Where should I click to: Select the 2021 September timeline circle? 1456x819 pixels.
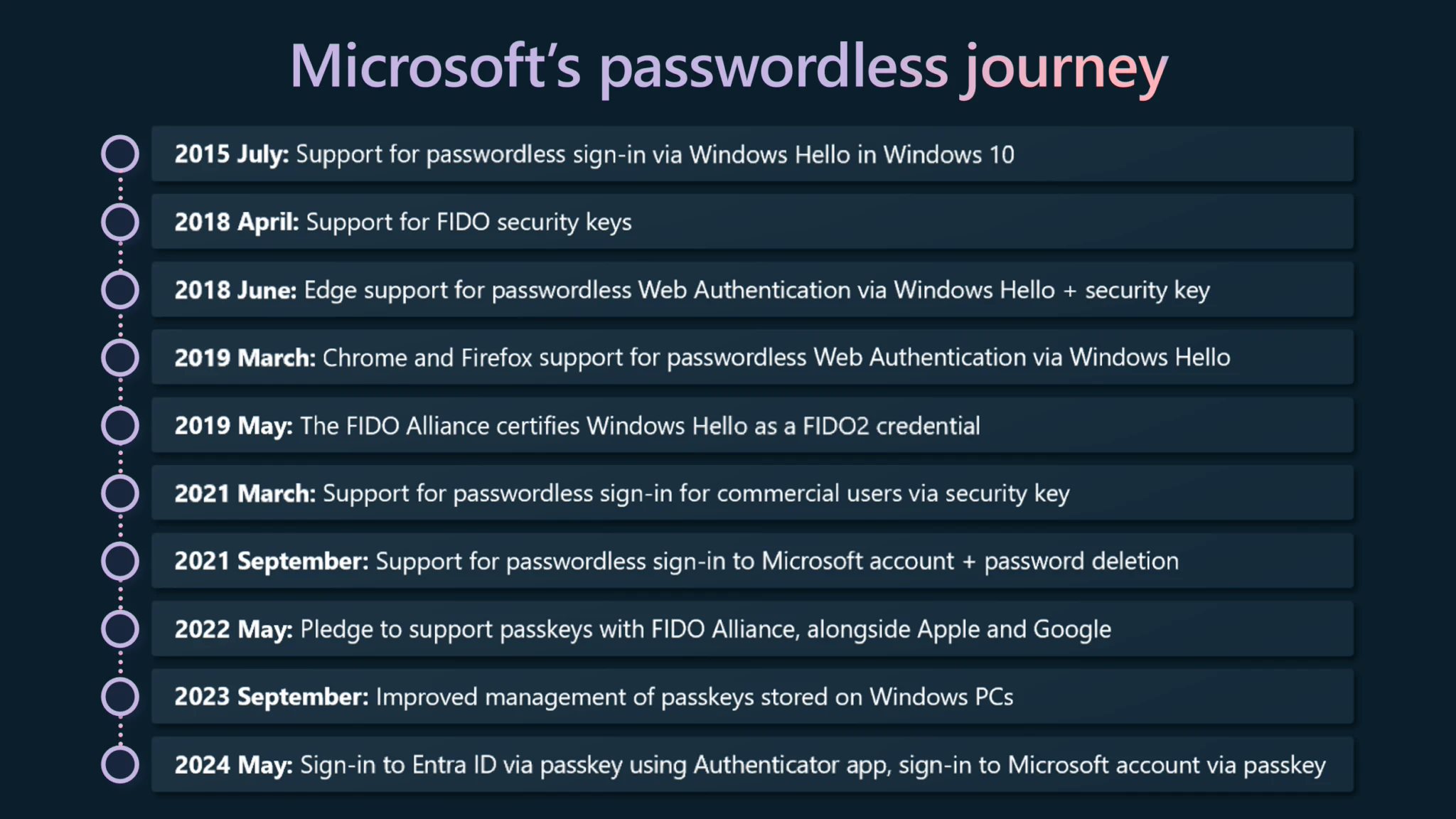pos(120,561)
